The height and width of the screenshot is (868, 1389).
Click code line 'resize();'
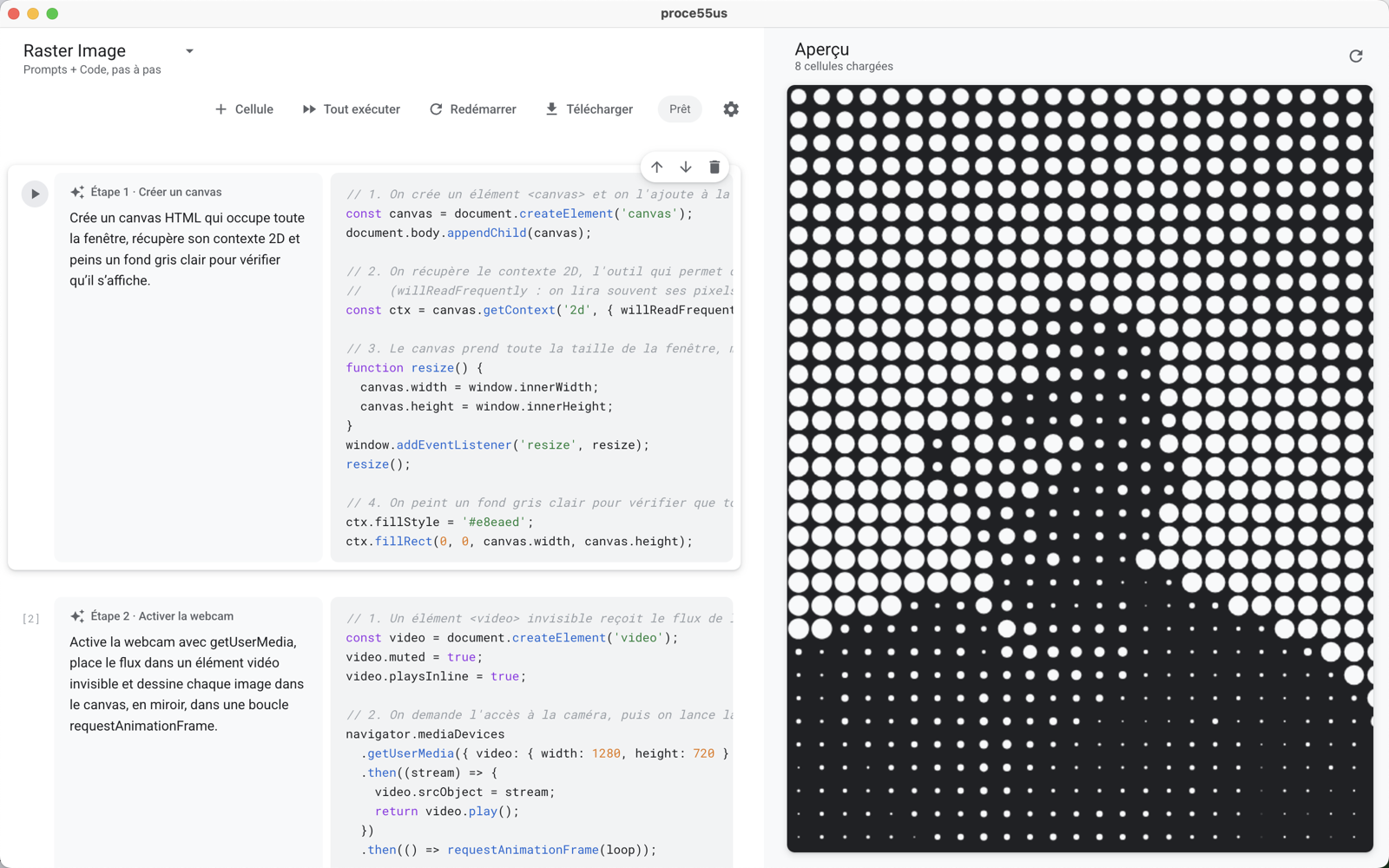(379, 464)
